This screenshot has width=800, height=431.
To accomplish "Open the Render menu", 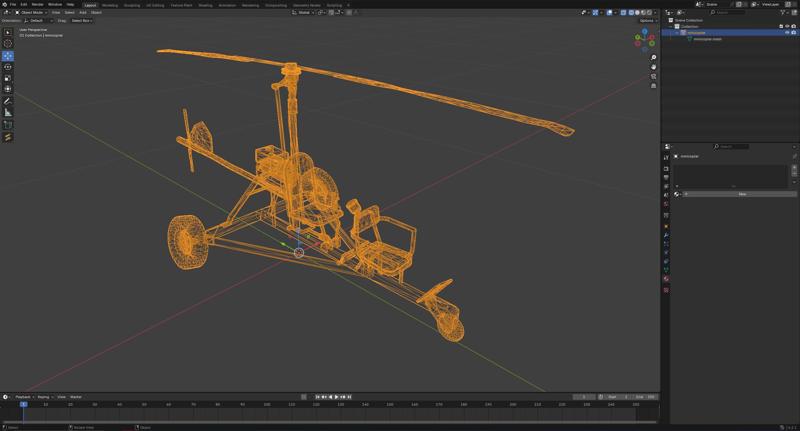I will coord(37,4).
